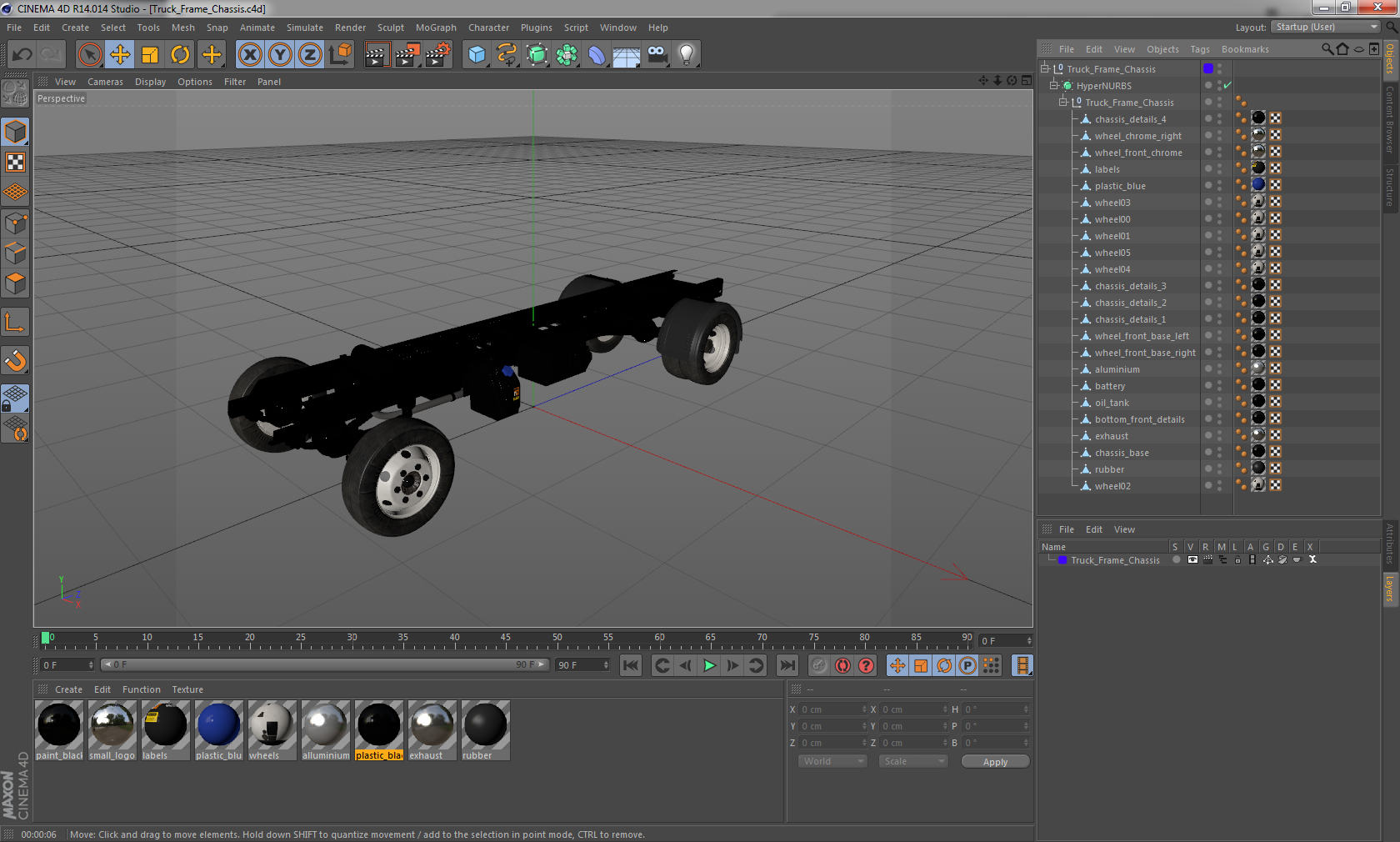Activate the Rotate tool
Image resolution: width=1400 pixels, height=842 pixels.
(x=180, y=55)
